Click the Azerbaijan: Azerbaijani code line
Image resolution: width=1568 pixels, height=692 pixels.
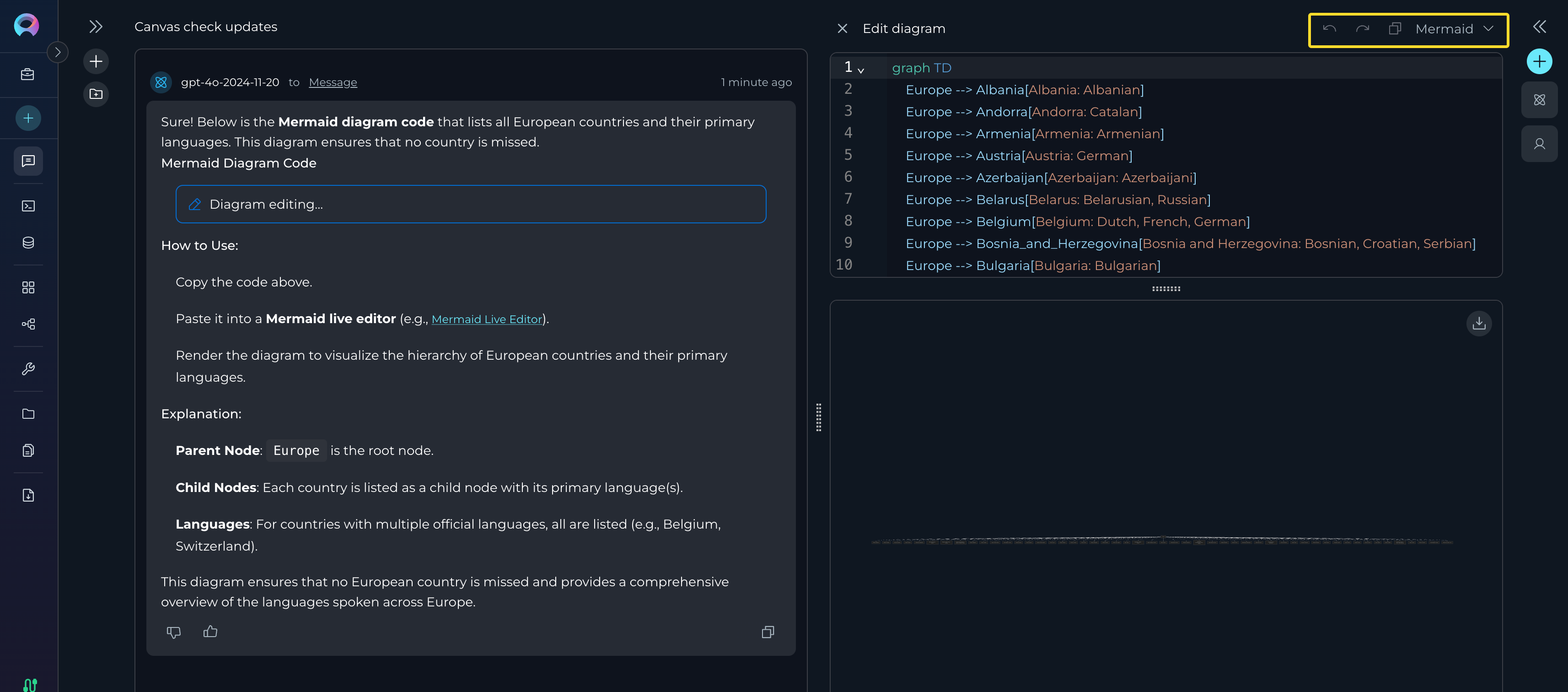coord(1051,177)
